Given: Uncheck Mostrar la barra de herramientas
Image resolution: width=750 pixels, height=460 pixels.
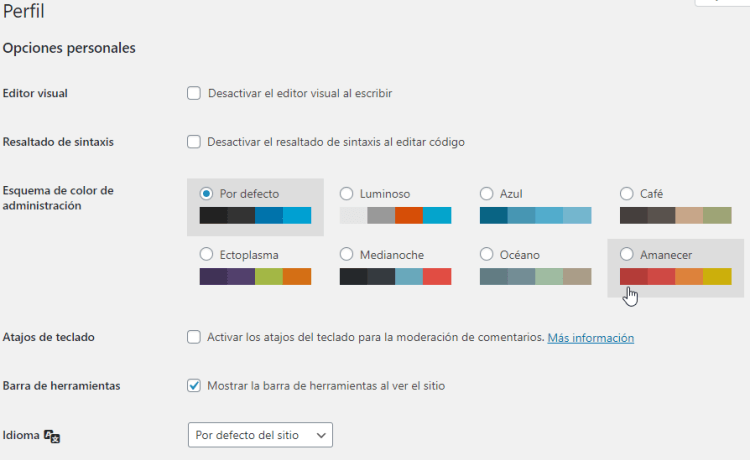Looking at the screenshot, I should 194,385.
